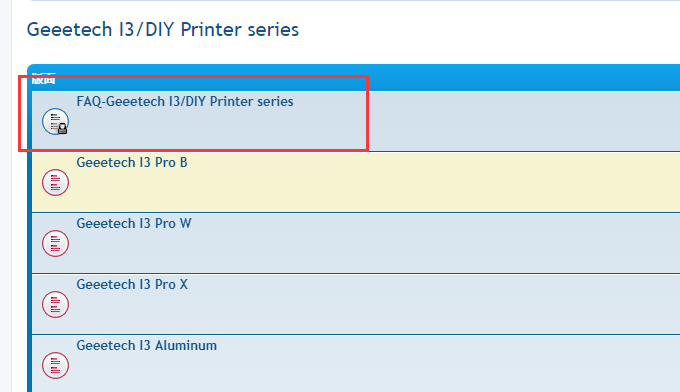The height and width of the screenshot is (392, 680).
Task: Go to the Geeetech I3 Pro W forum
Action: [134, 224]
